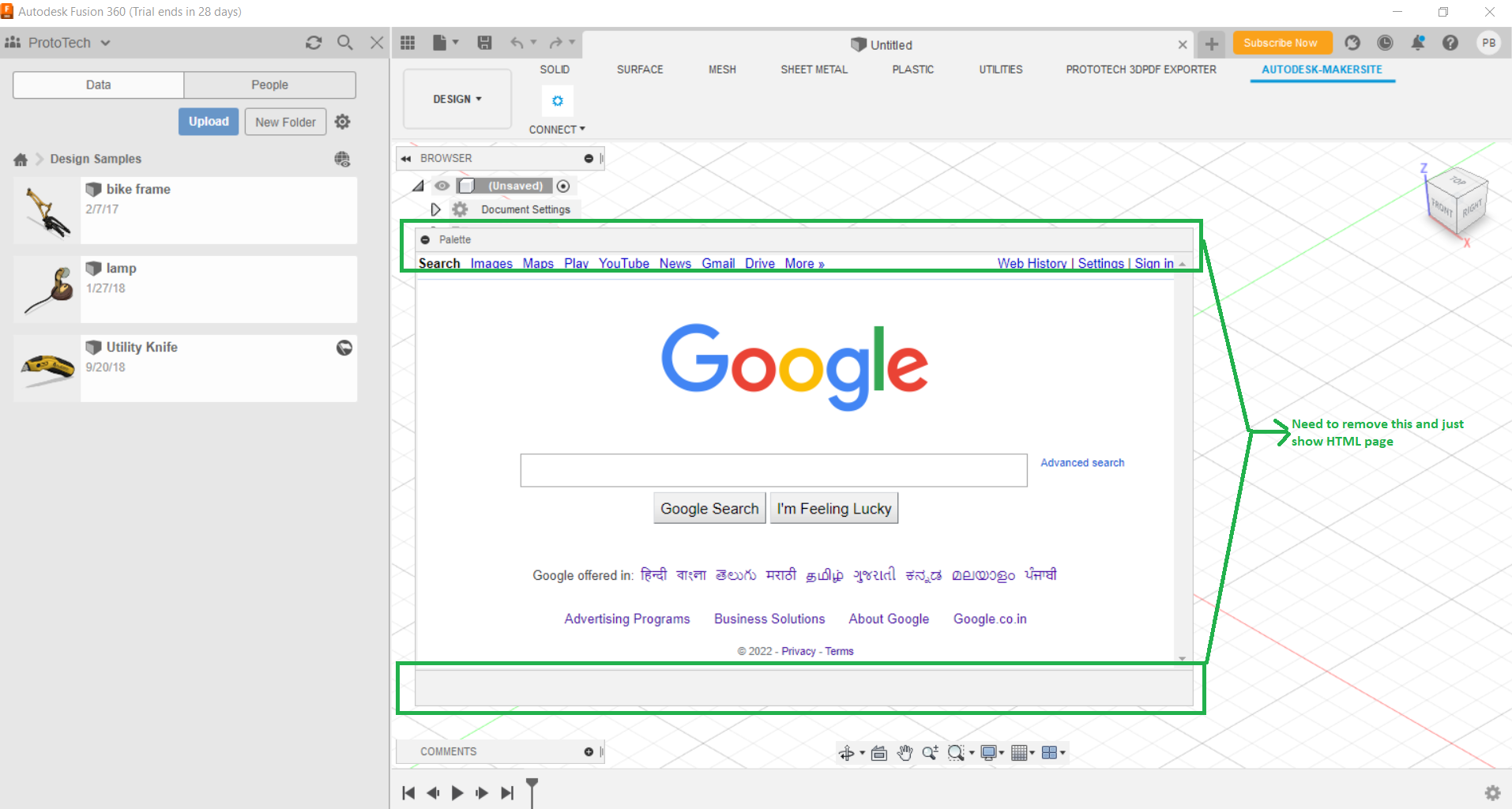Click I'm Feeling Lucky button

[x=834, y=508]
